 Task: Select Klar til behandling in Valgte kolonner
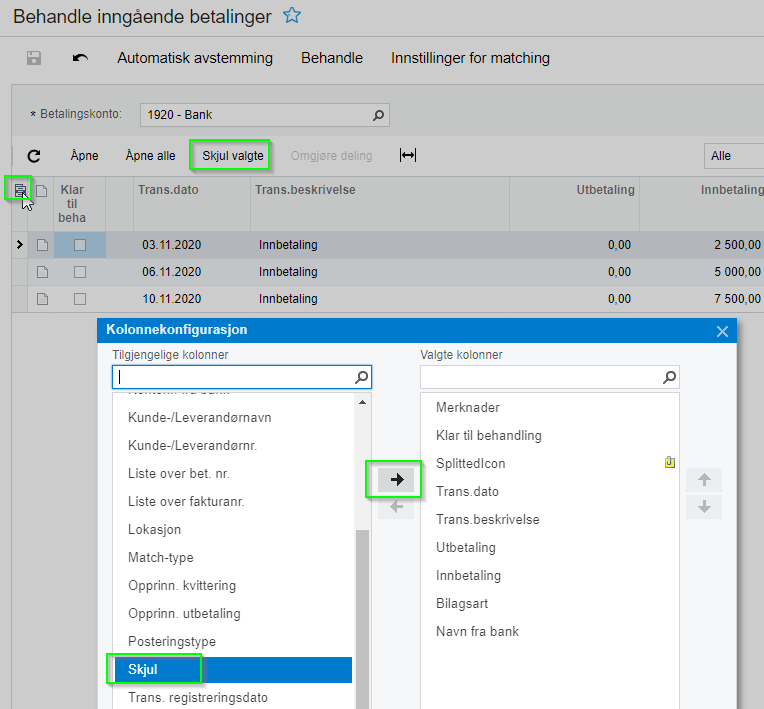489,435
